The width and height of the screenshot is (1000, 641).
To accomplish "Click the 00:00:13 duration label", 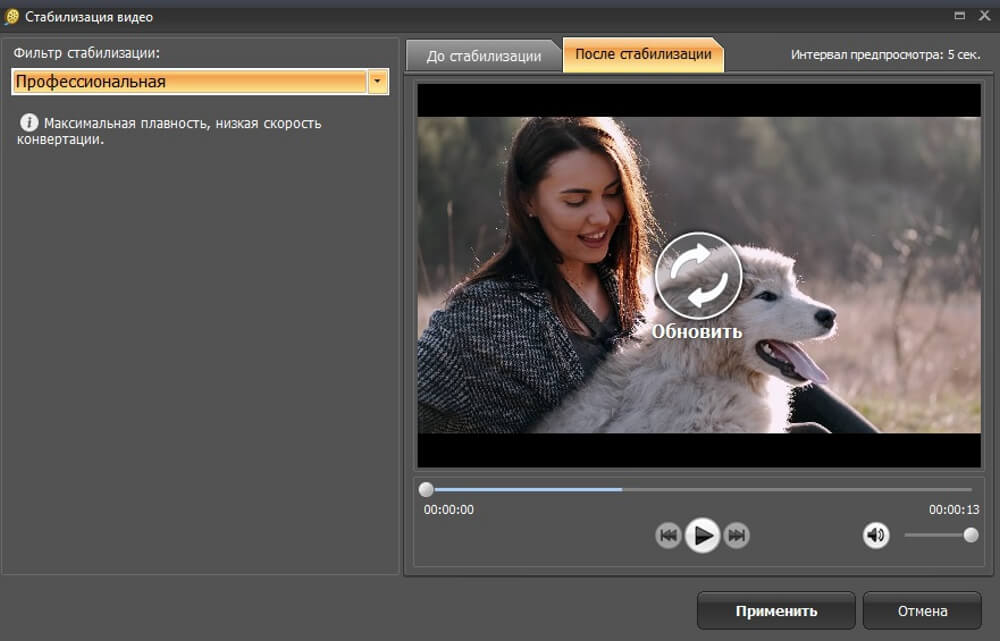I will [x=953, y=510].
